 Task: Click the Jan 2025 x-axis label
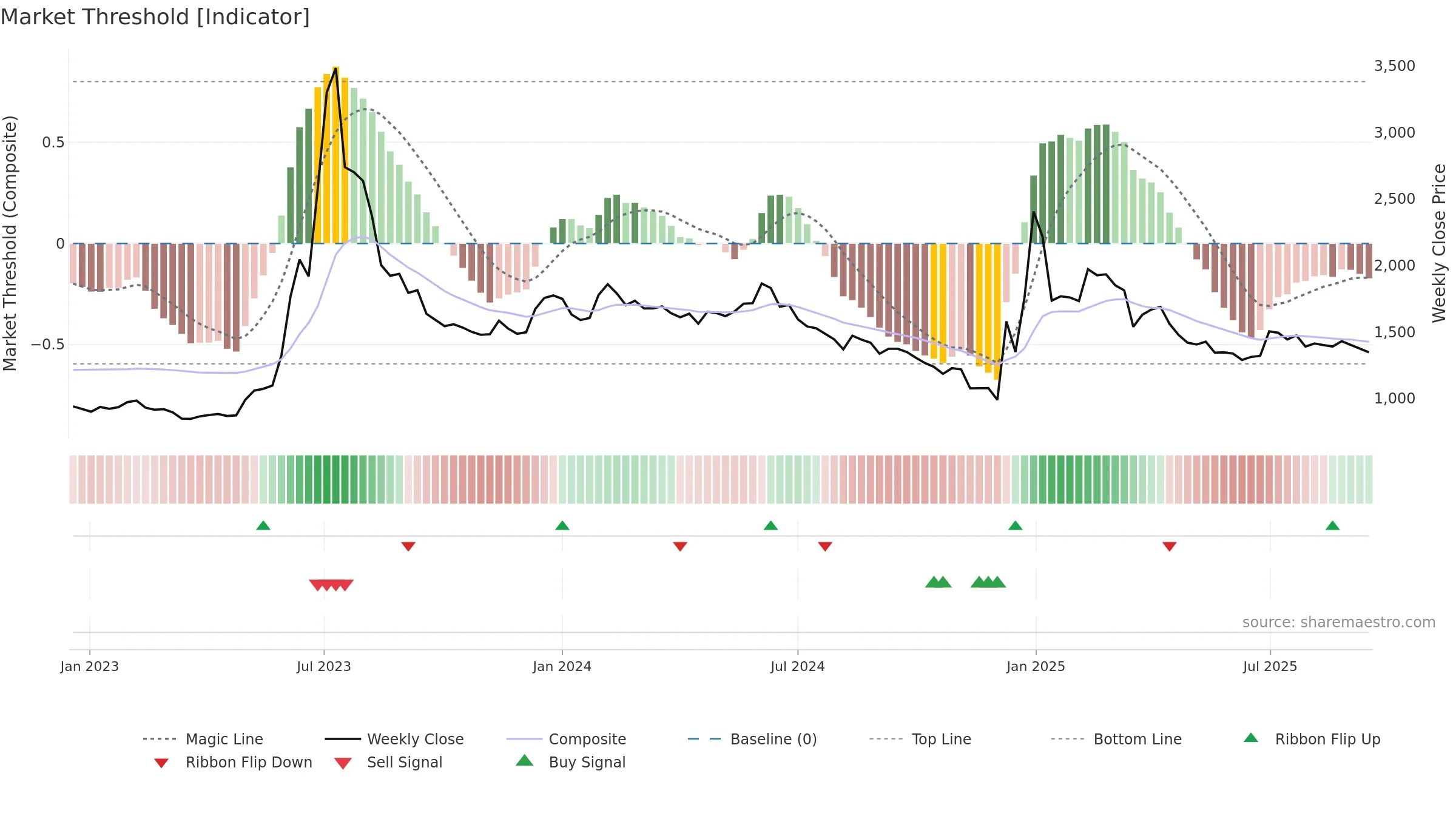click(1036, 666)
